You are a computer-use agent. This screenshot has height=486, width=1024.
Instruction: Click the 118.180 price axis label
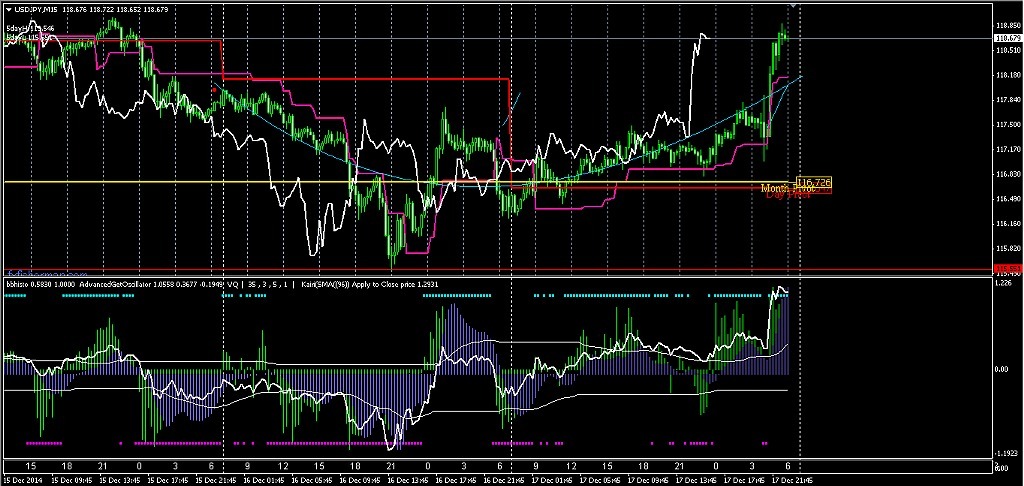coord(1007,76)
